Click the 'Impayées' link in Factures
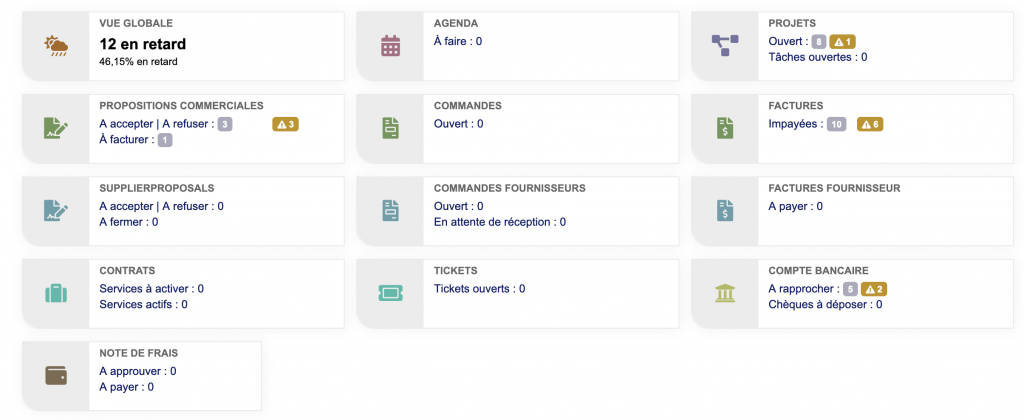 pos(794,124)
